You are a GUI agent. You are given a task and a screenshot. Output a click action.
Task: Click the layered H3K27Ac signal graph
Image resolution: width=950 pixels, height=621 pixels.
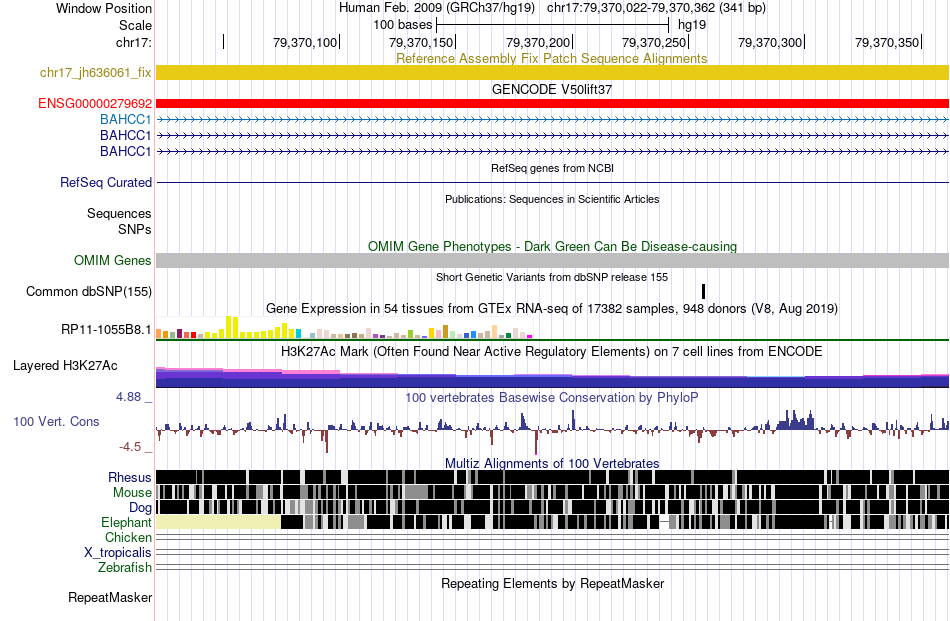coord(552,377)
